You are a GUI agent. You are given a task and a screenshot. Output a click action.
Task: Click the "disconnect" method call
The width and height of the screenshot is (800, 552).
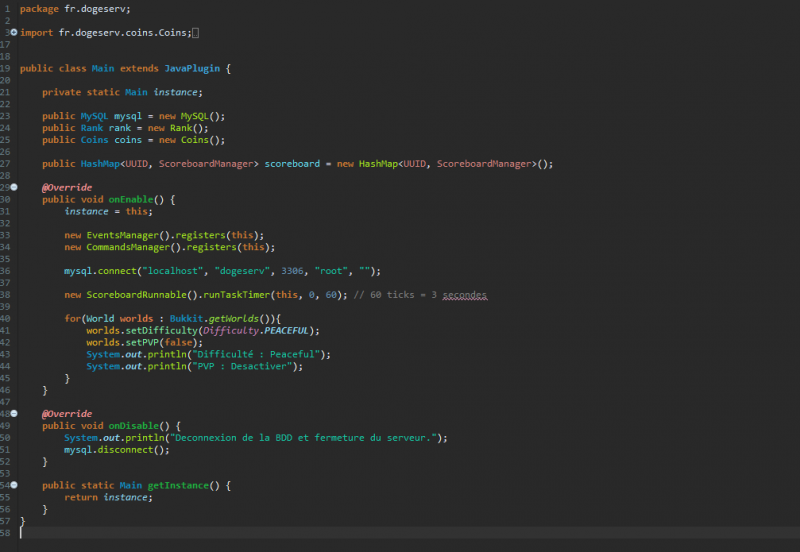[125, 450]
